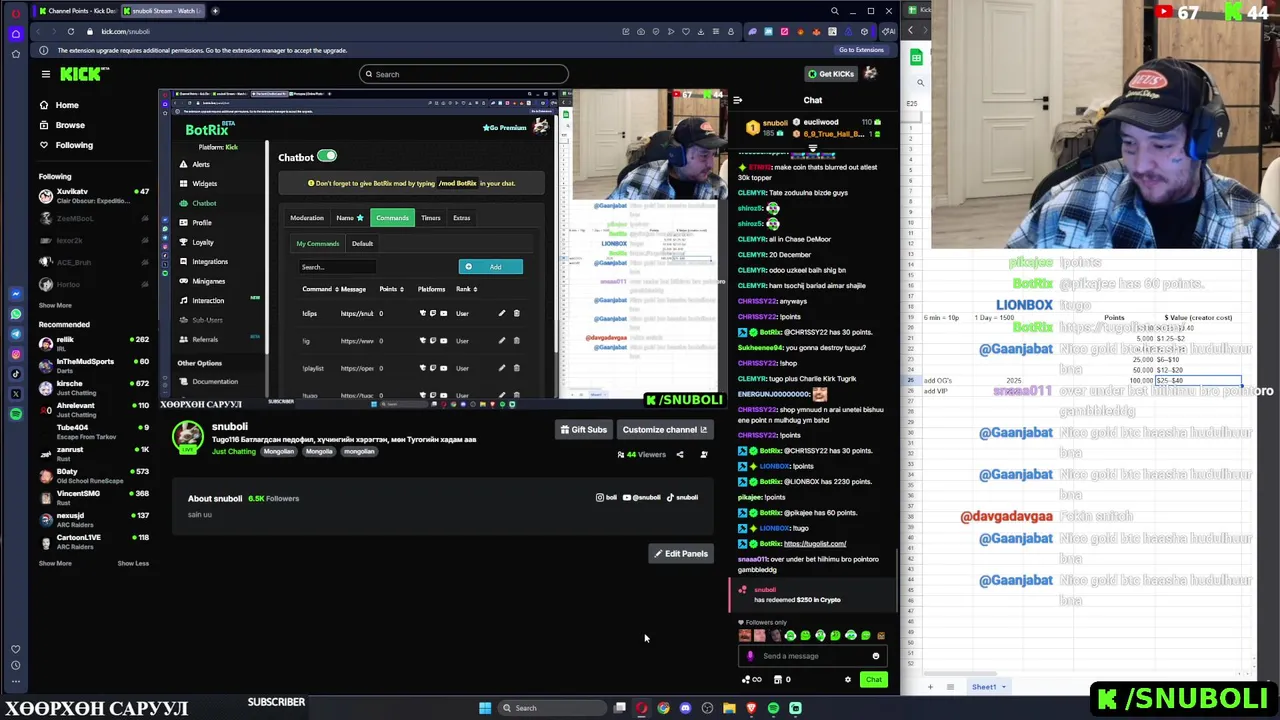Screen dimensions: 1280x720
Task: Click the first Mongolian tag
Action: (x=279, y=452)
